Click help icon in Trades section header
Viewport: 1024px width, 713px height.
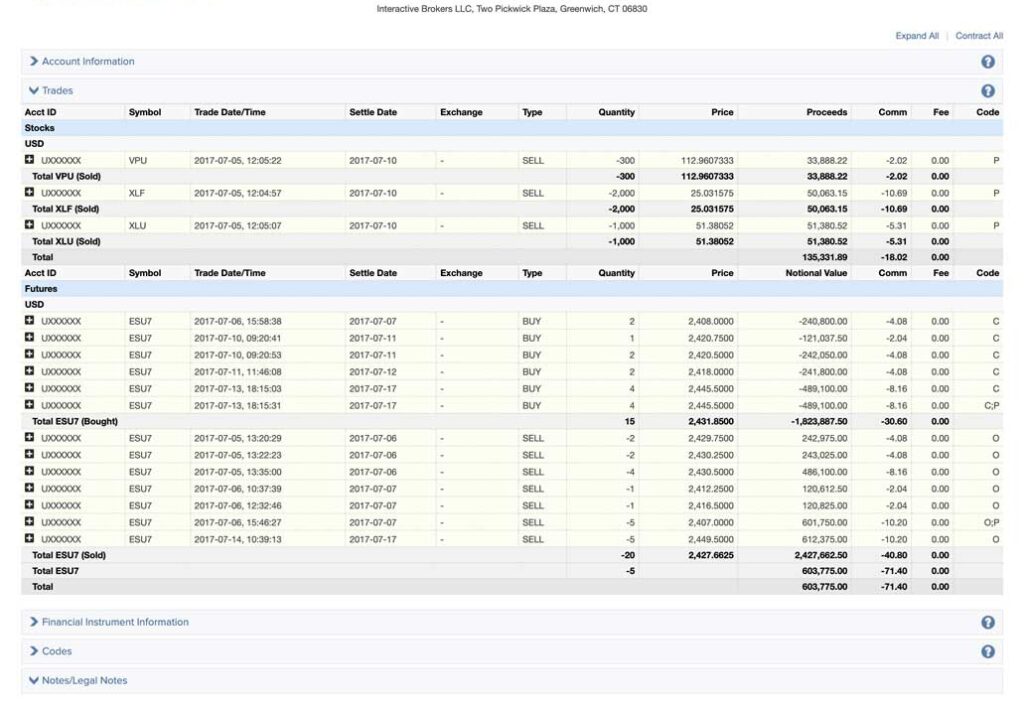(988, 91)
